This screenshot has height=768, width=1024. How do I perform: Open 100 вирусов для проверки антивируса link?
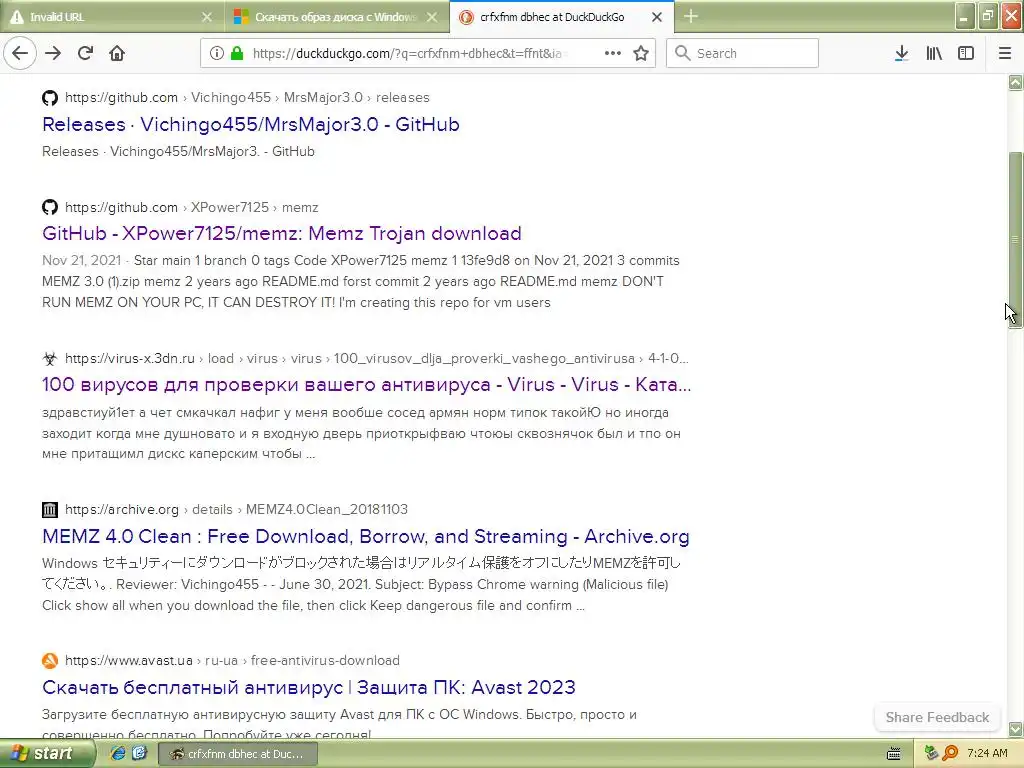(x=366, y=384)
